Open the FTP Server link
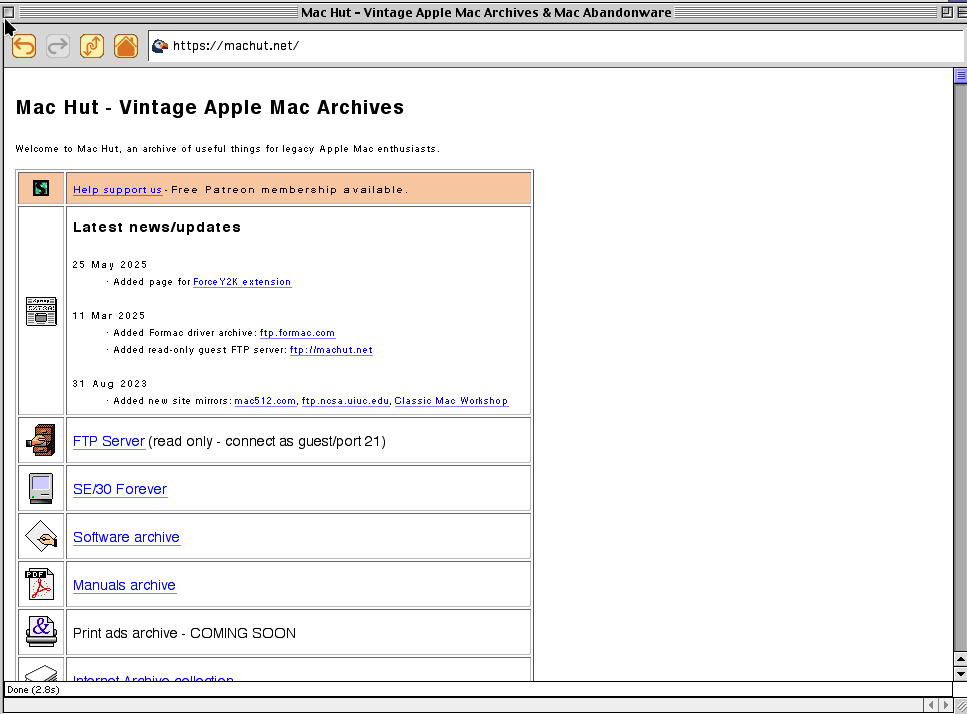 click(x=109, y=441)
